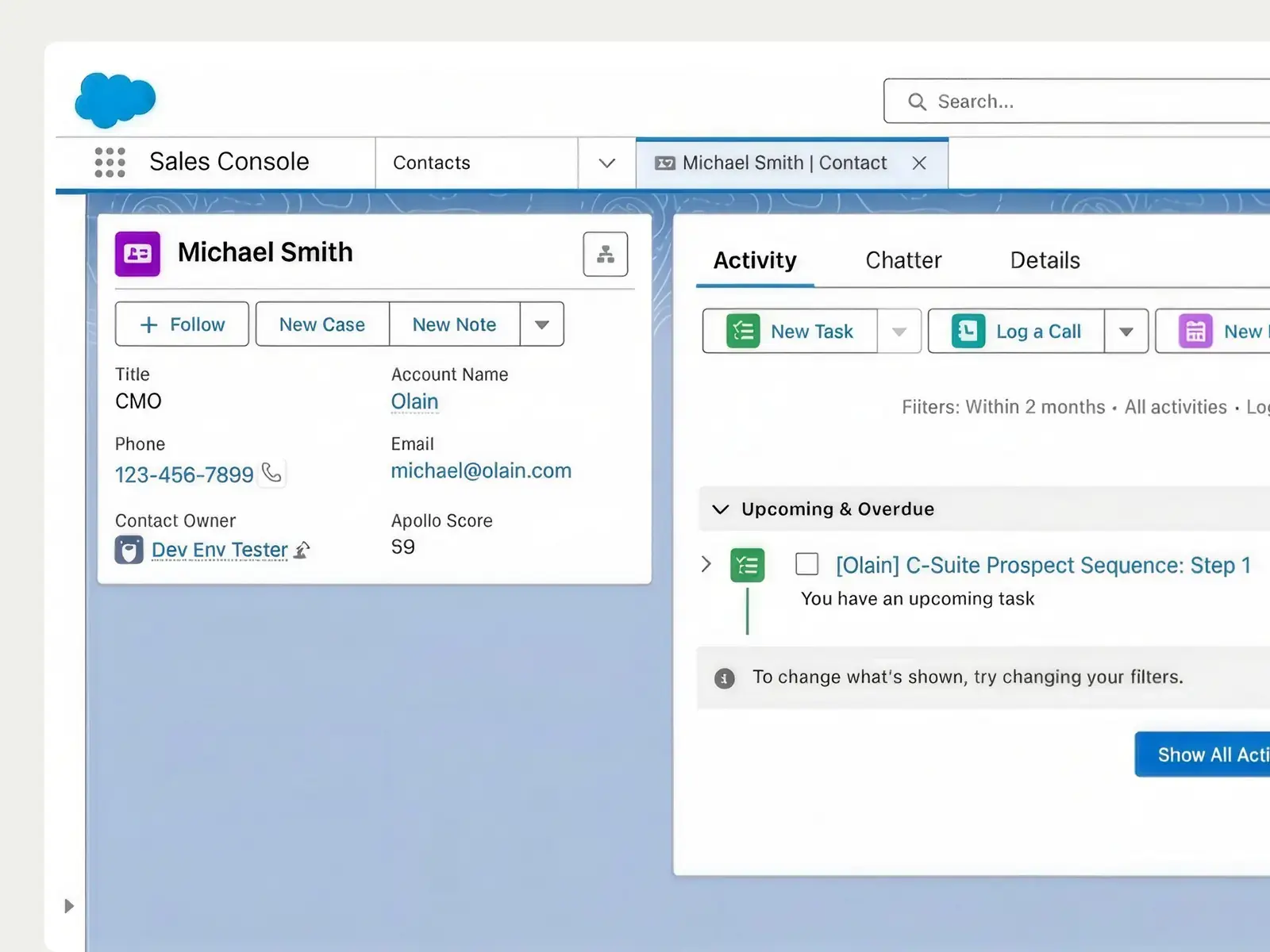Viewport: 1270px width, 952px height.
Task: Click the search magnifier icon
Action: (x=917, y=102)
